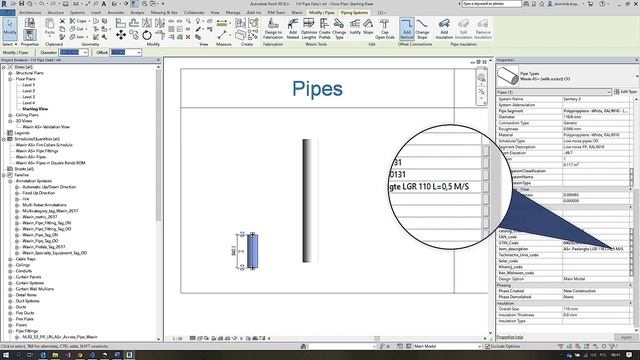Toggle the Exclude Options checkbox

pos(487,346)
